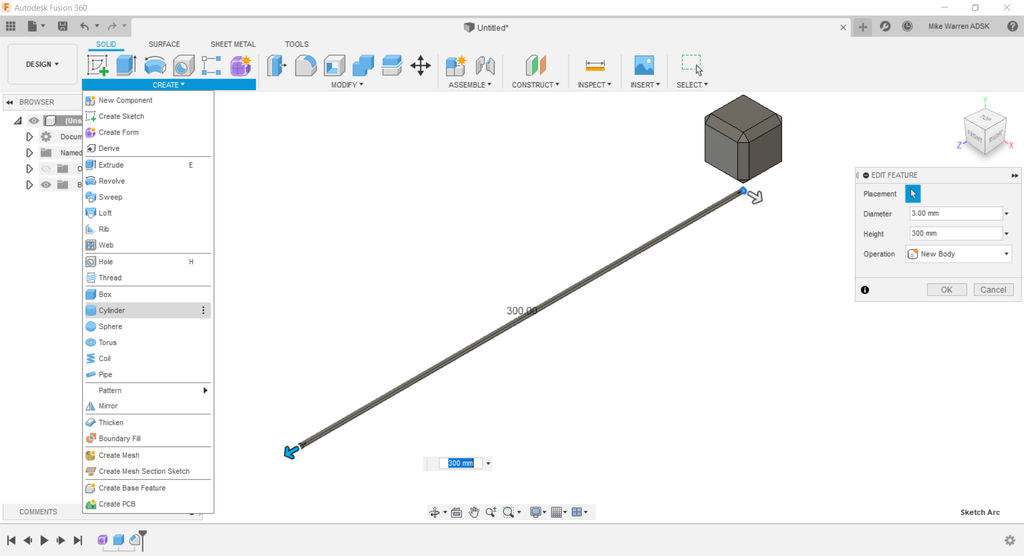Click the Fillet modify icon
This screenshot has width=1024, height=556.
[x=306, y=65]
